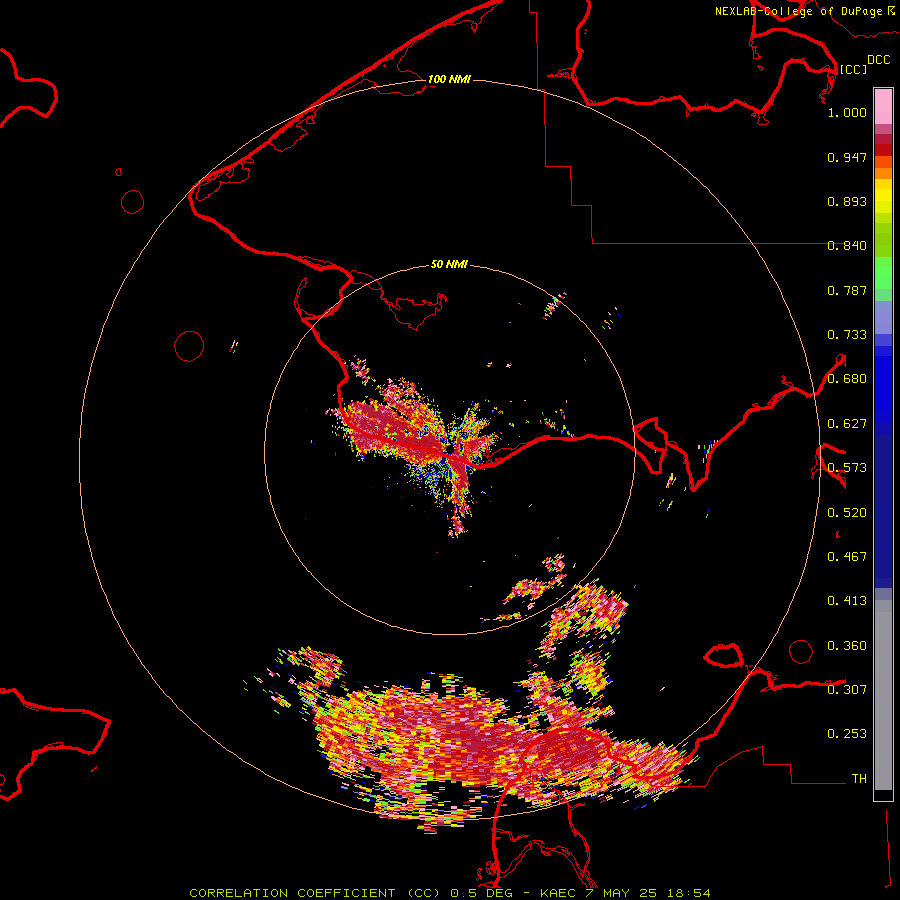Click the Correlation Coefficient KAEC caption
Screen dimensions: 900x900
tap(450, 893)
